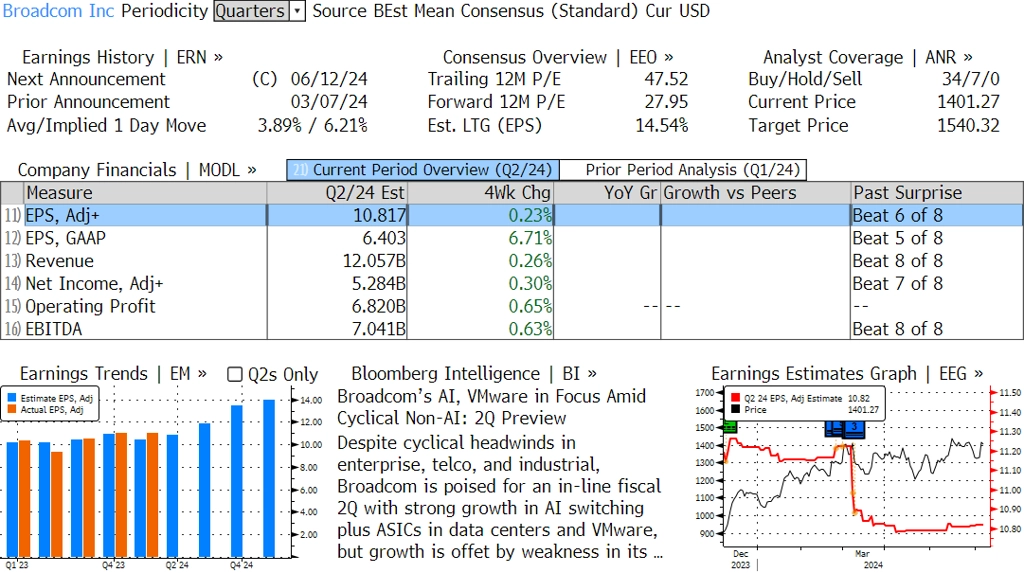Toggle the Q2s Only checkbox
The width and height of the screenshot is (1024, 573).
point(234,374)
